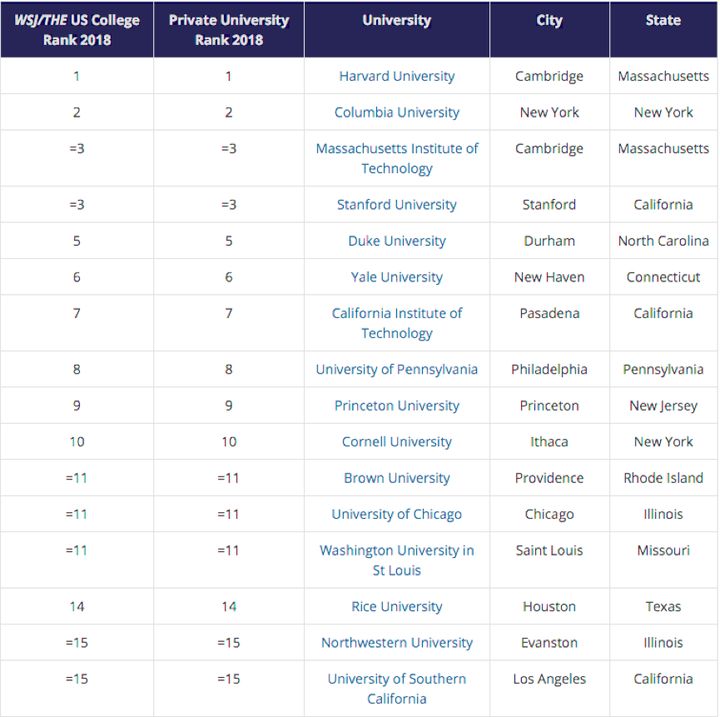
Task: Follow Washington University in St Louis link
Action: [397, 560]
